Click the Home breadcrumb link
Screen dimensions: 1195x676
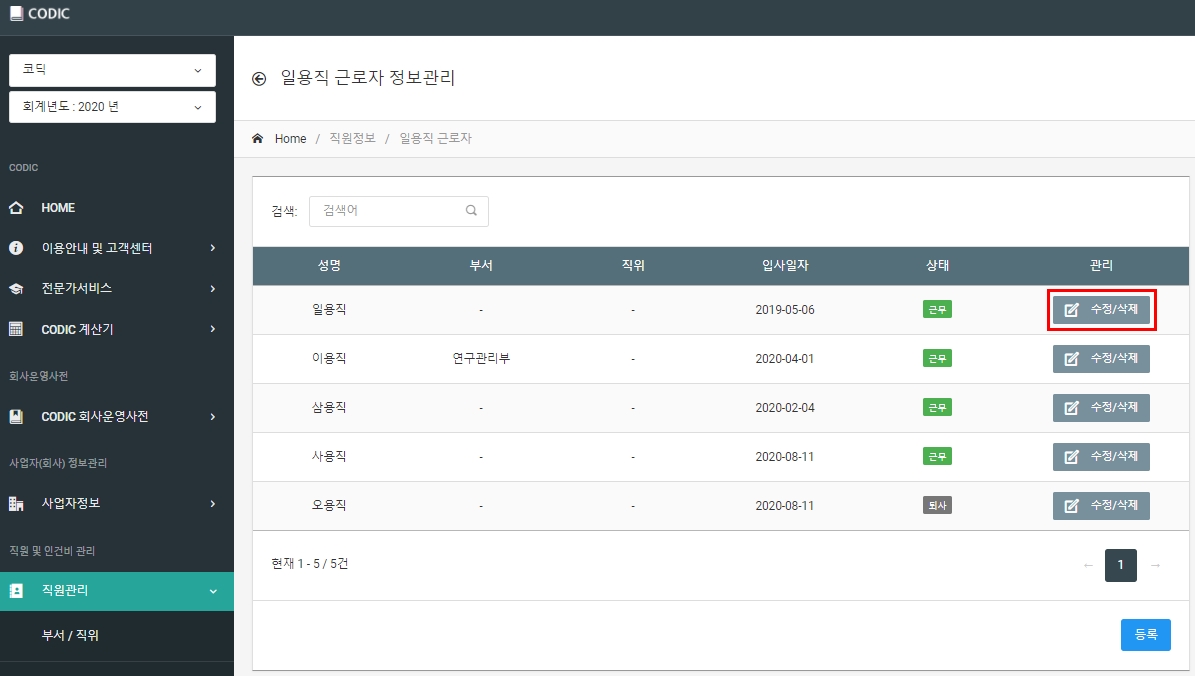coord(290,139)
